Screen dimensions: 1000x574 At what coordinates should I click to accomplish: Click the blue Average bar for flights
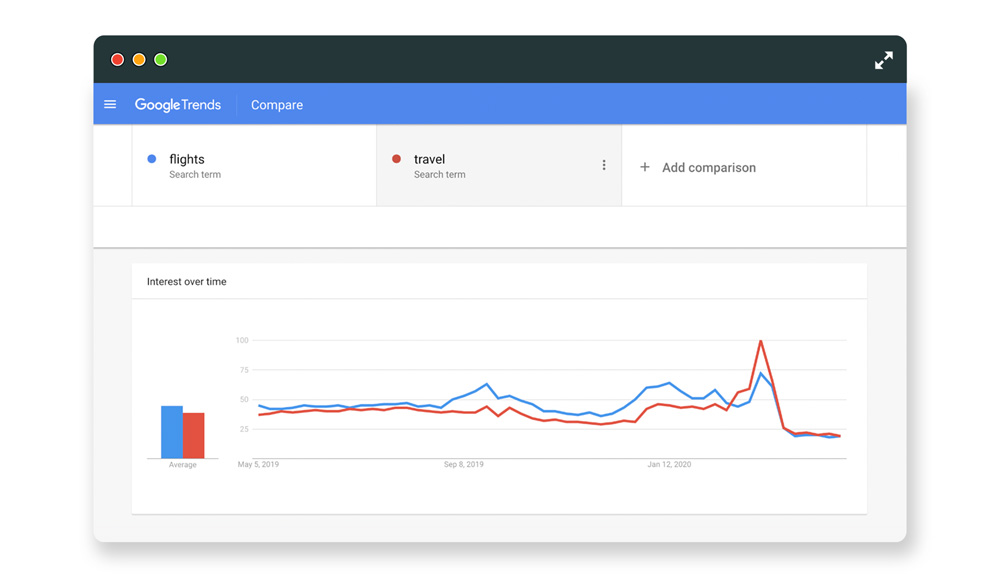(x=172, y=432)
